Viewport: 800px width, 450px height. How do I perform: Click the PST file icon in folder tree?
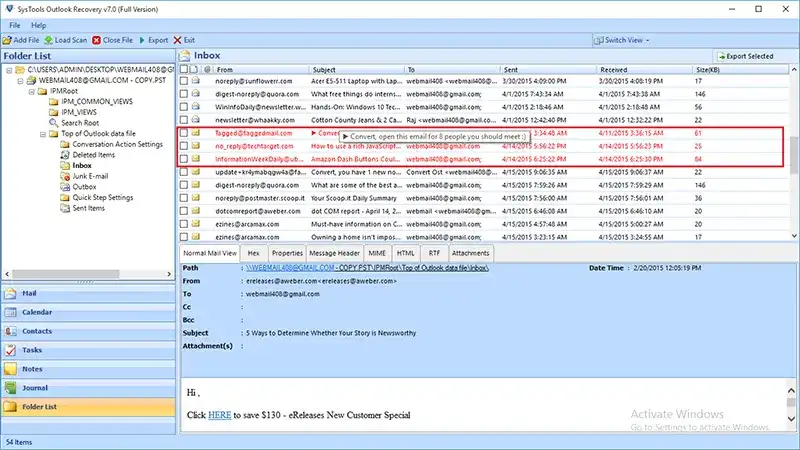[x=32, y=80]
